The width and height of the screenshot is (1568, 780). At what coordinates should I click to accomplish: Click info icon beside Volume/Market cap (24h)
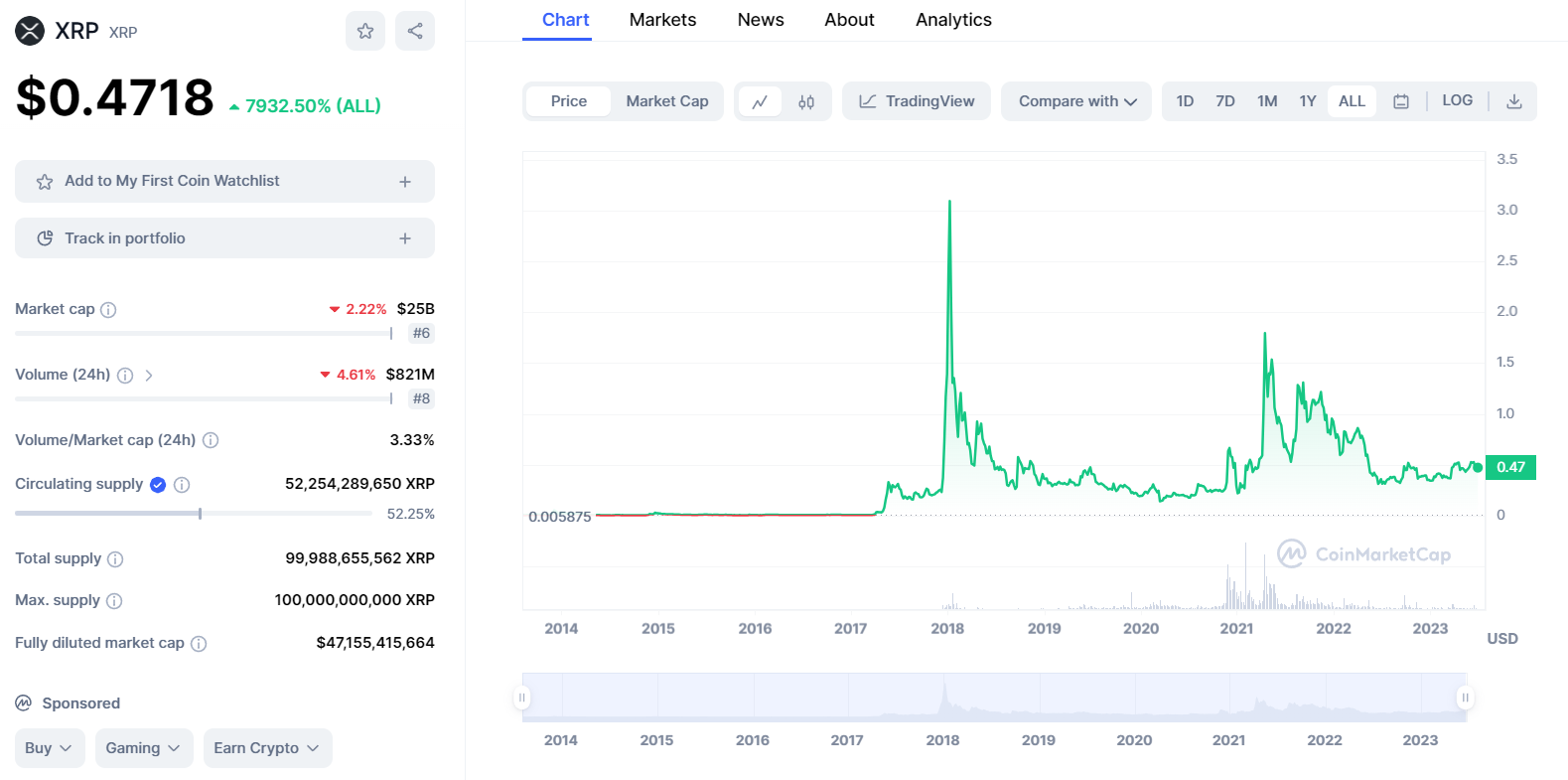pyautogui.click(x=211, y=440)
